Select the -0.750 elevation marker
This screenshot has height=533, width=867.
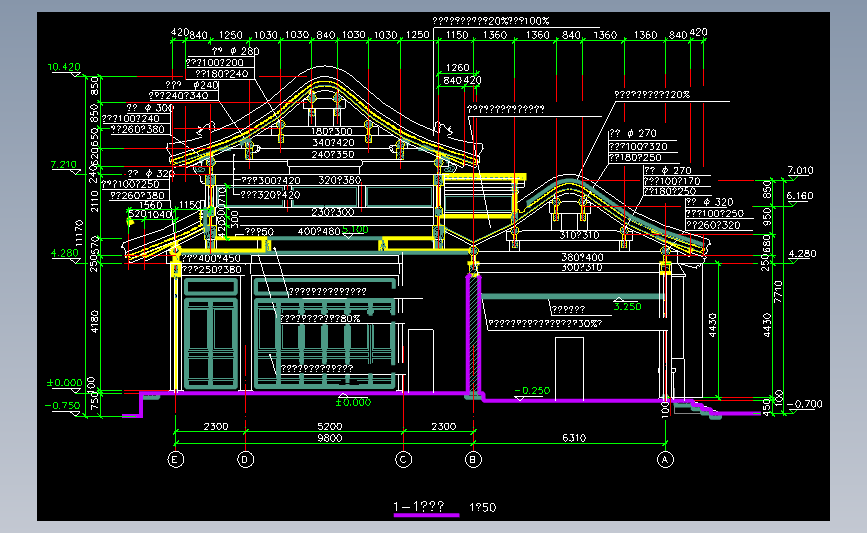pos(62,405)
